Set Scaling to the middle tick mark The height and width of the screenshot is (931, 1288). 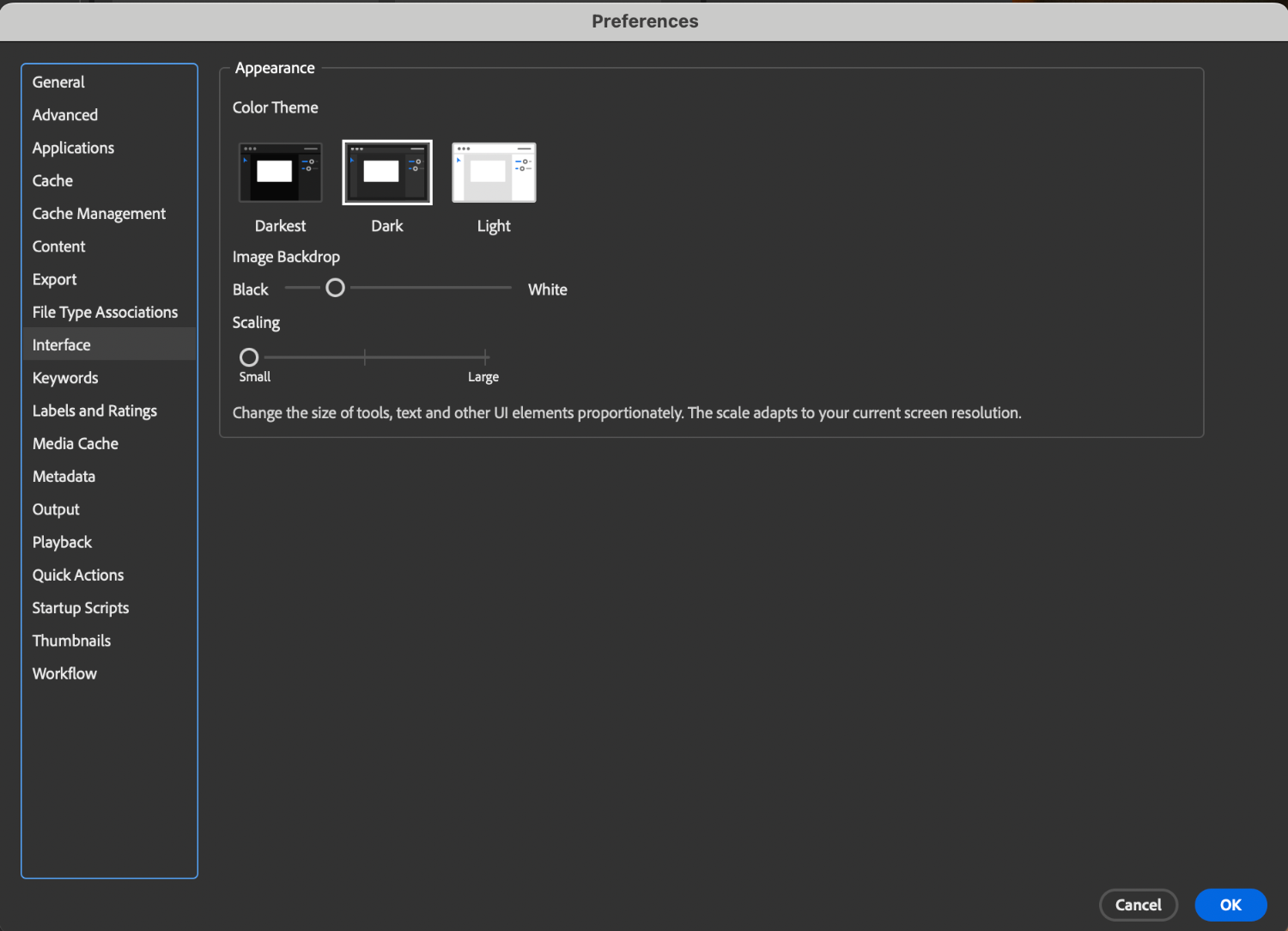click(365, 357)
